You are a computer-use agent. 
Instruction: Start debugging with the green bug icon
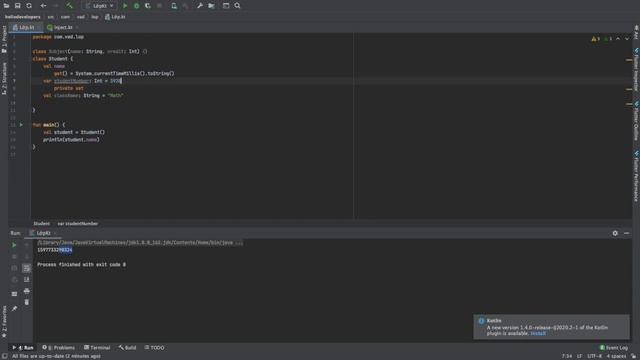136,6
